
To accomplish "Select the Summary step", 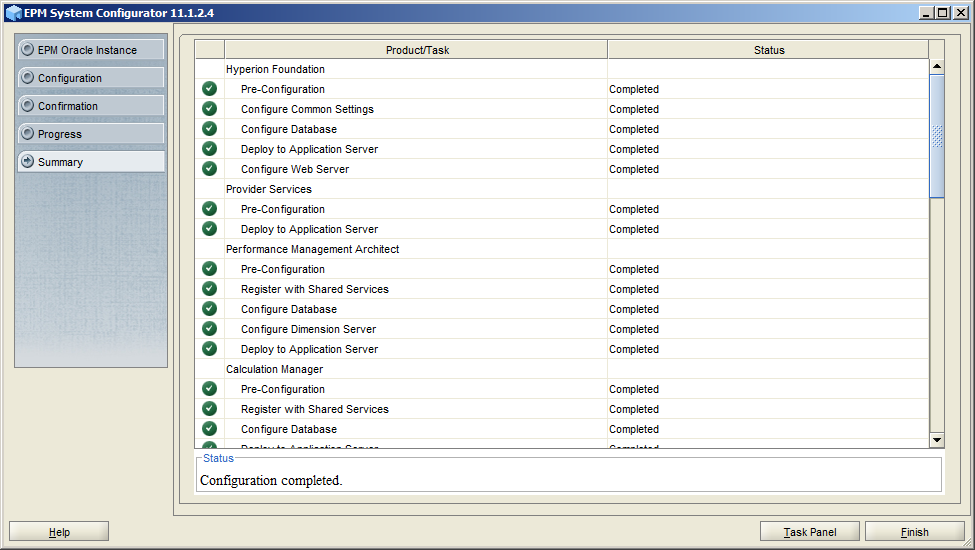I will coord(91,162).
